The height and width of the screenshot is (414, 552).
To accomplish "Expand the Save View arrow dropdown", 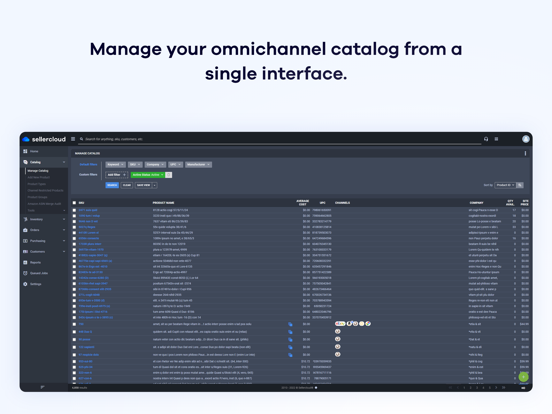I will pyautogui.click(x=155, y=185).
